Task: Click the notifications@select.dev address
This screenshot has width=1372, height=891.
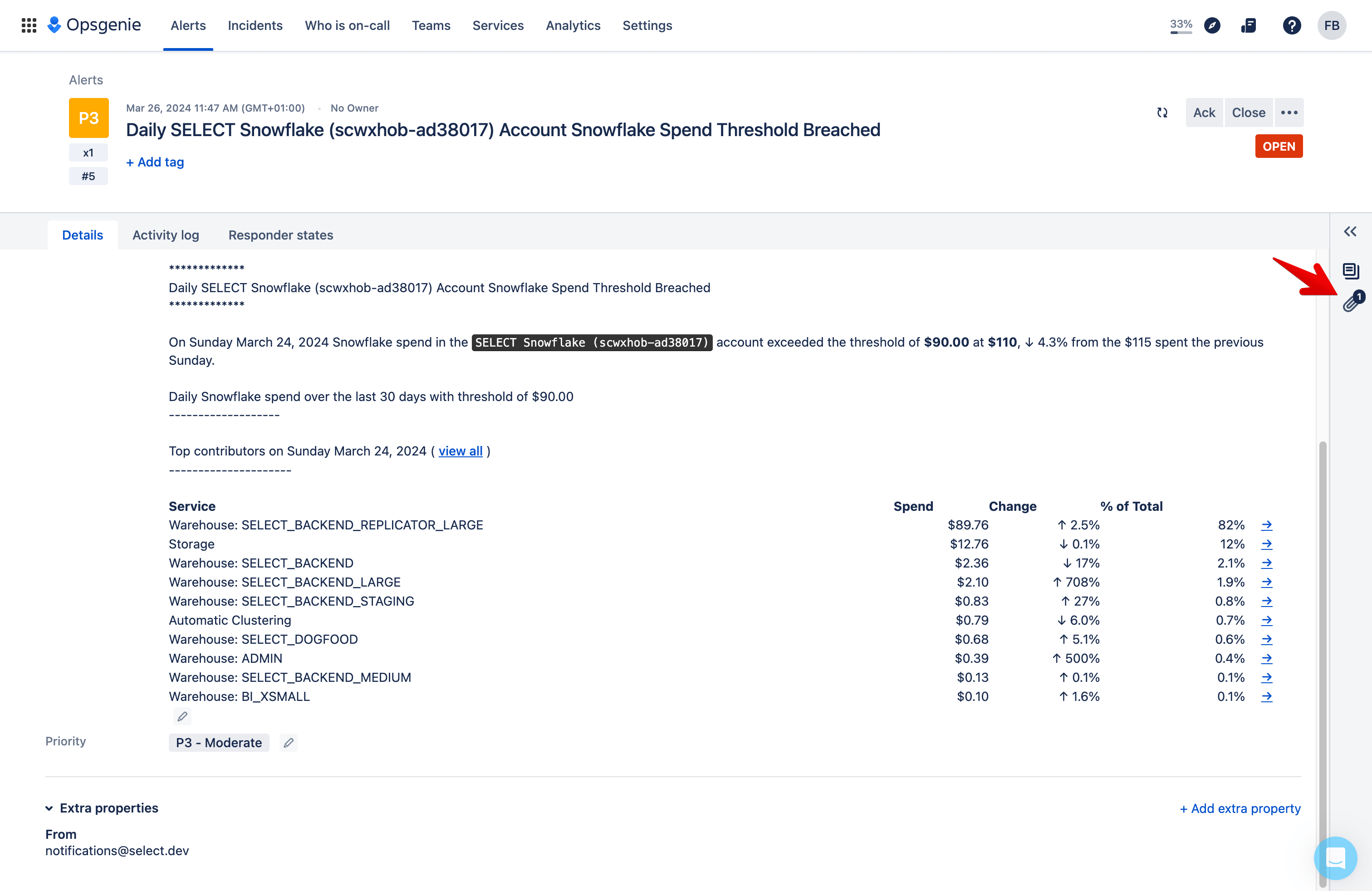Action: [x=117, y=851]
